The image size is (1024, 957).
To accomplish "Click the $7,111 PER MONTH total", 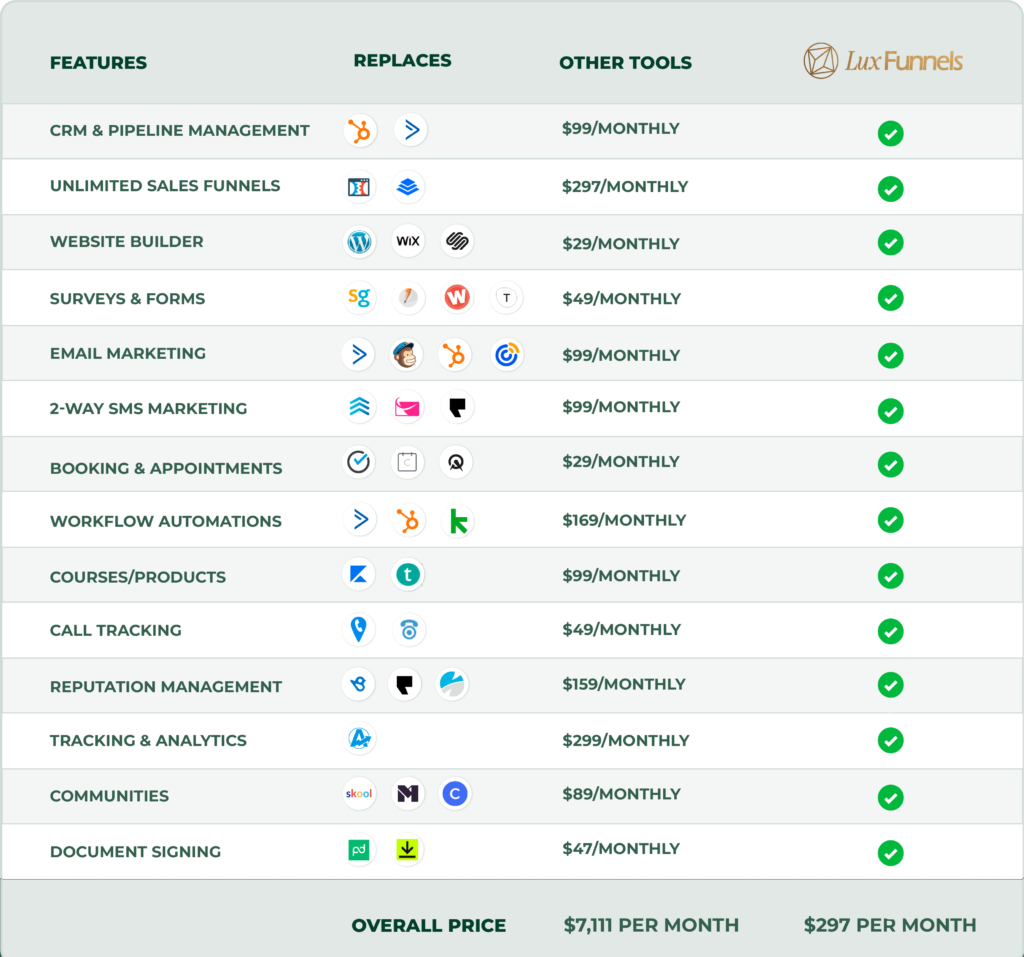I will pos(651,925).
